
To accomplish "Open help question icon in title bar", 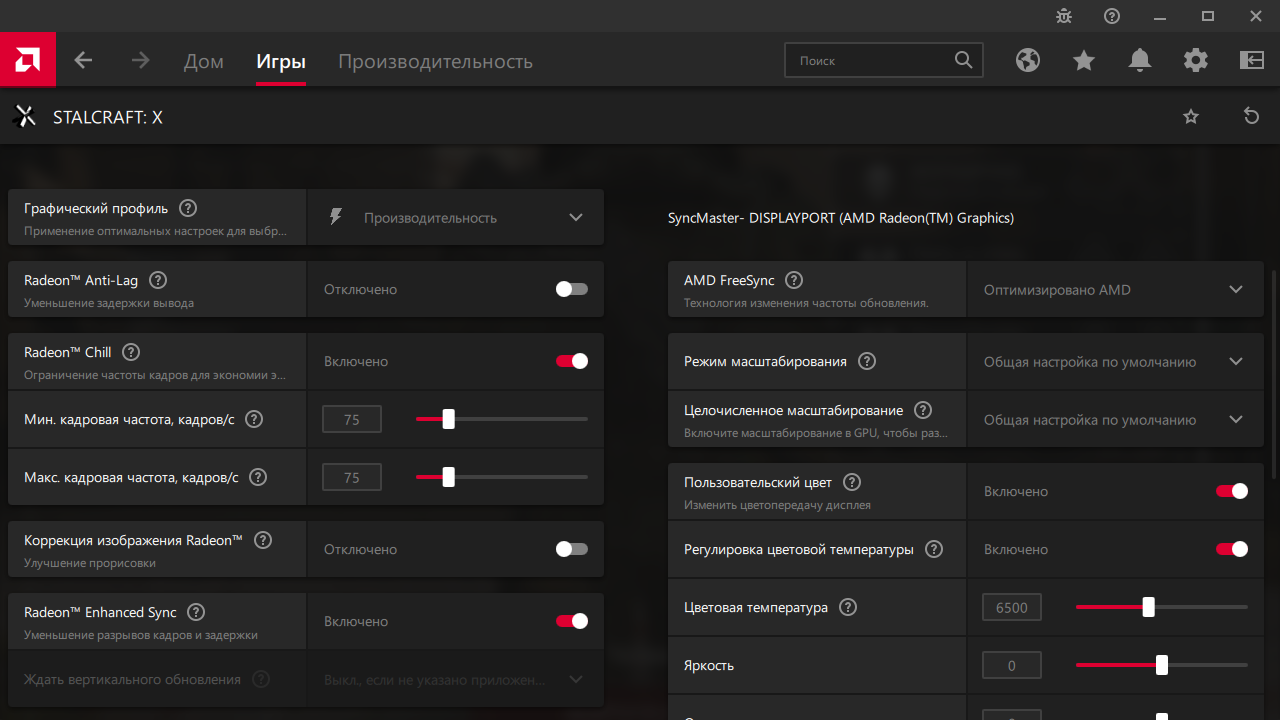I will pyautogui.click(x=1112, y=16).
